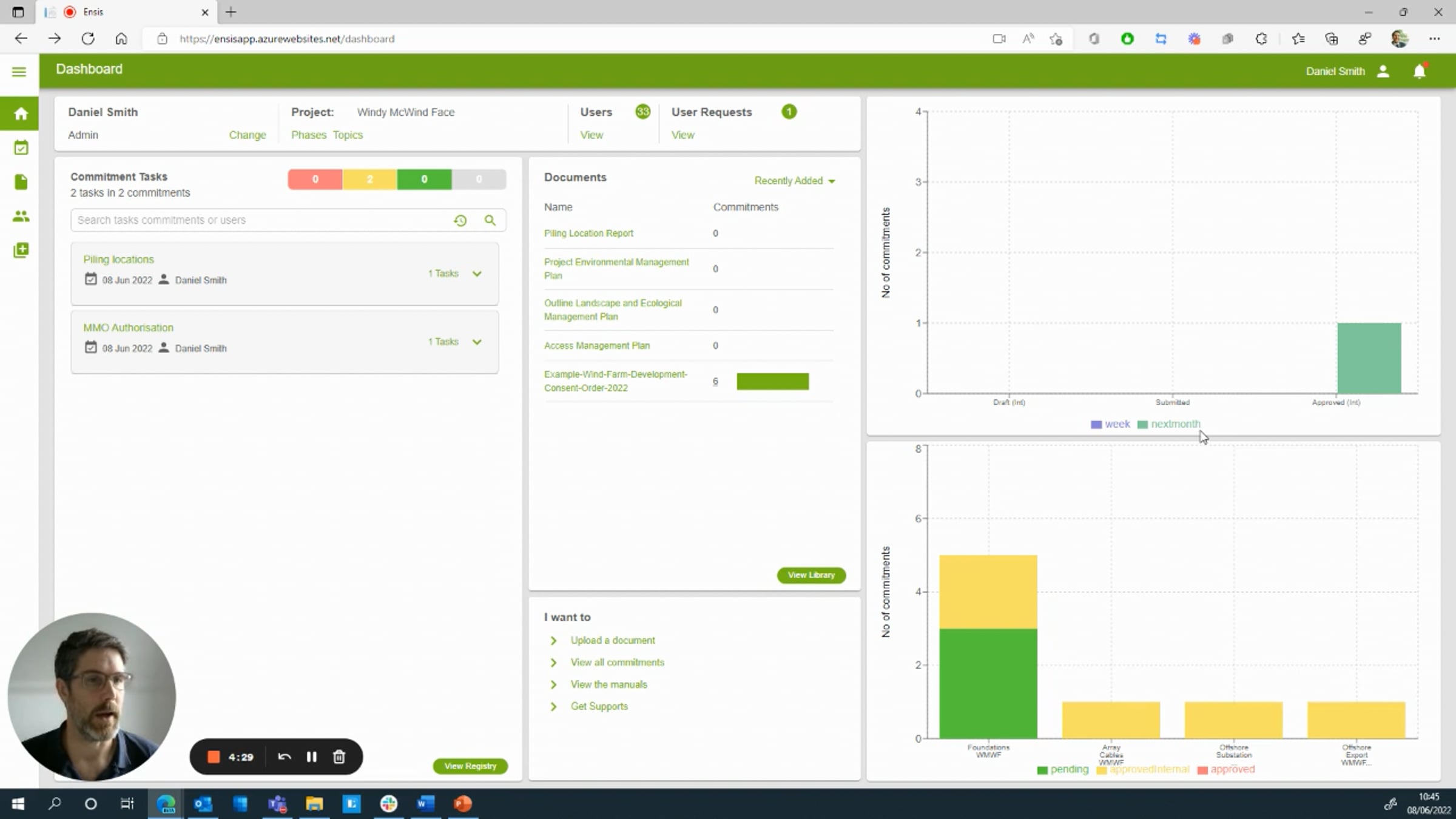Image resolution: width=1456 pixels, height=819 pixels.
Task: Open the Recently Added sort dropdown
Action: pyautogui.click(x=794, y=181)
